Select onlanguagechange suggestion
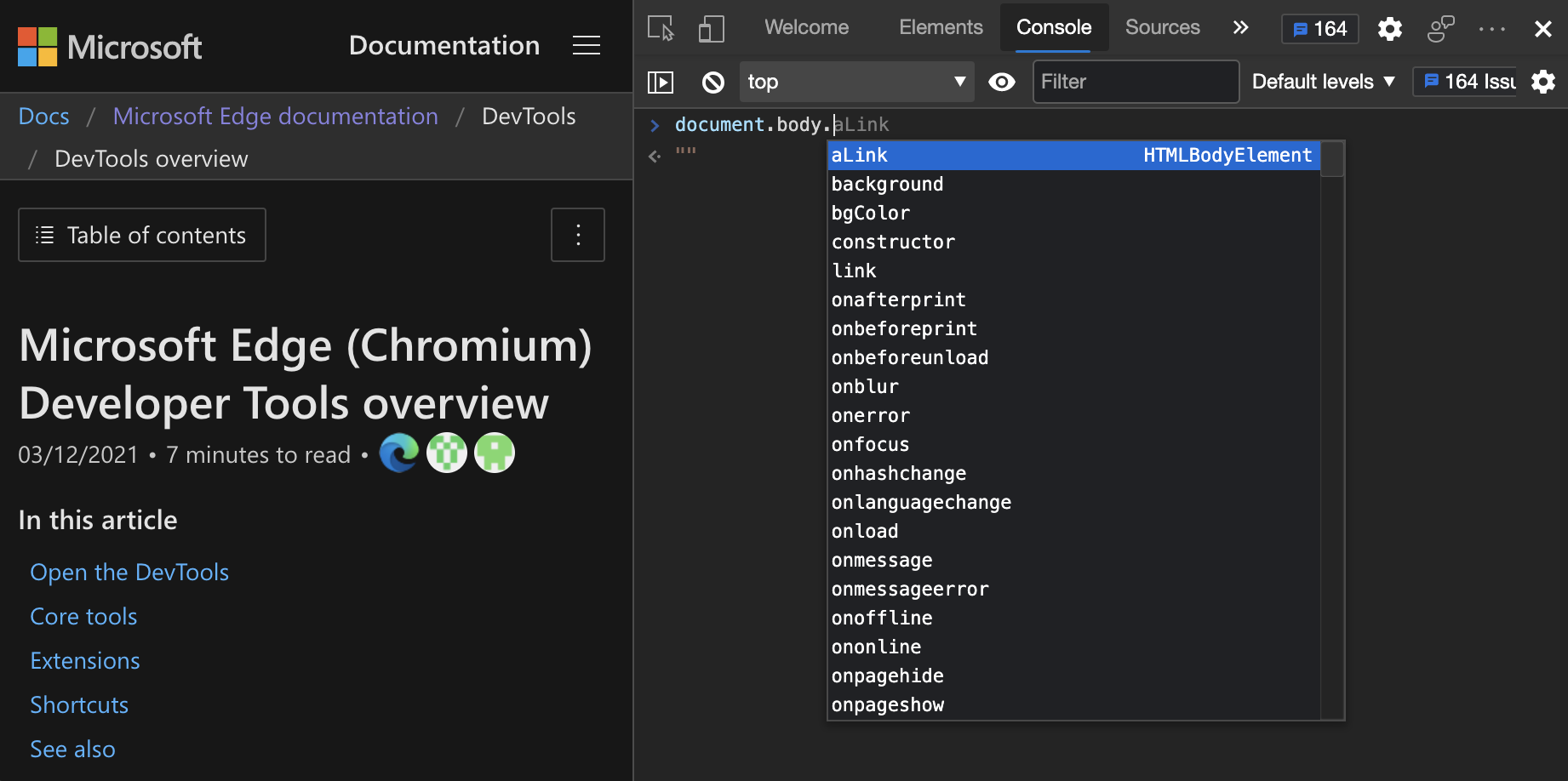 pos(1074,502)
